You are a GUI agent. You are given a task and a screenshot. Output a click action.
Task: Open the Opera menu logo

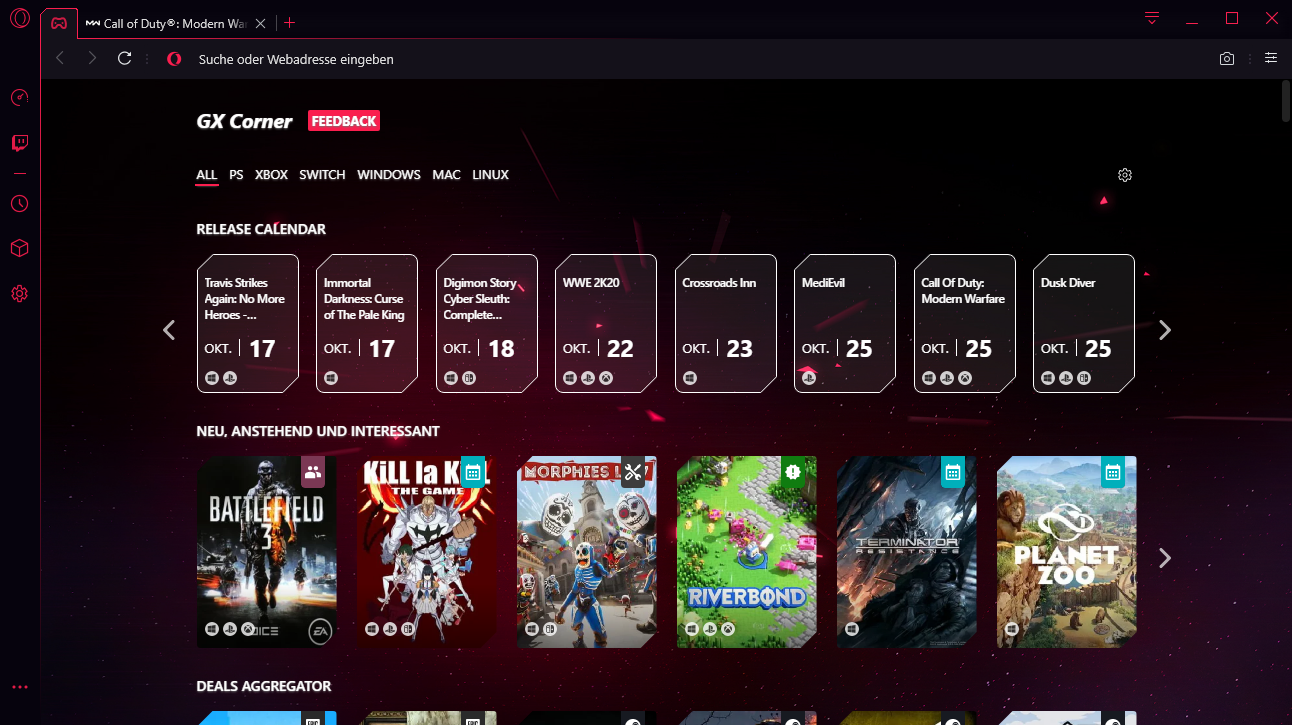(x=20, y=18)
